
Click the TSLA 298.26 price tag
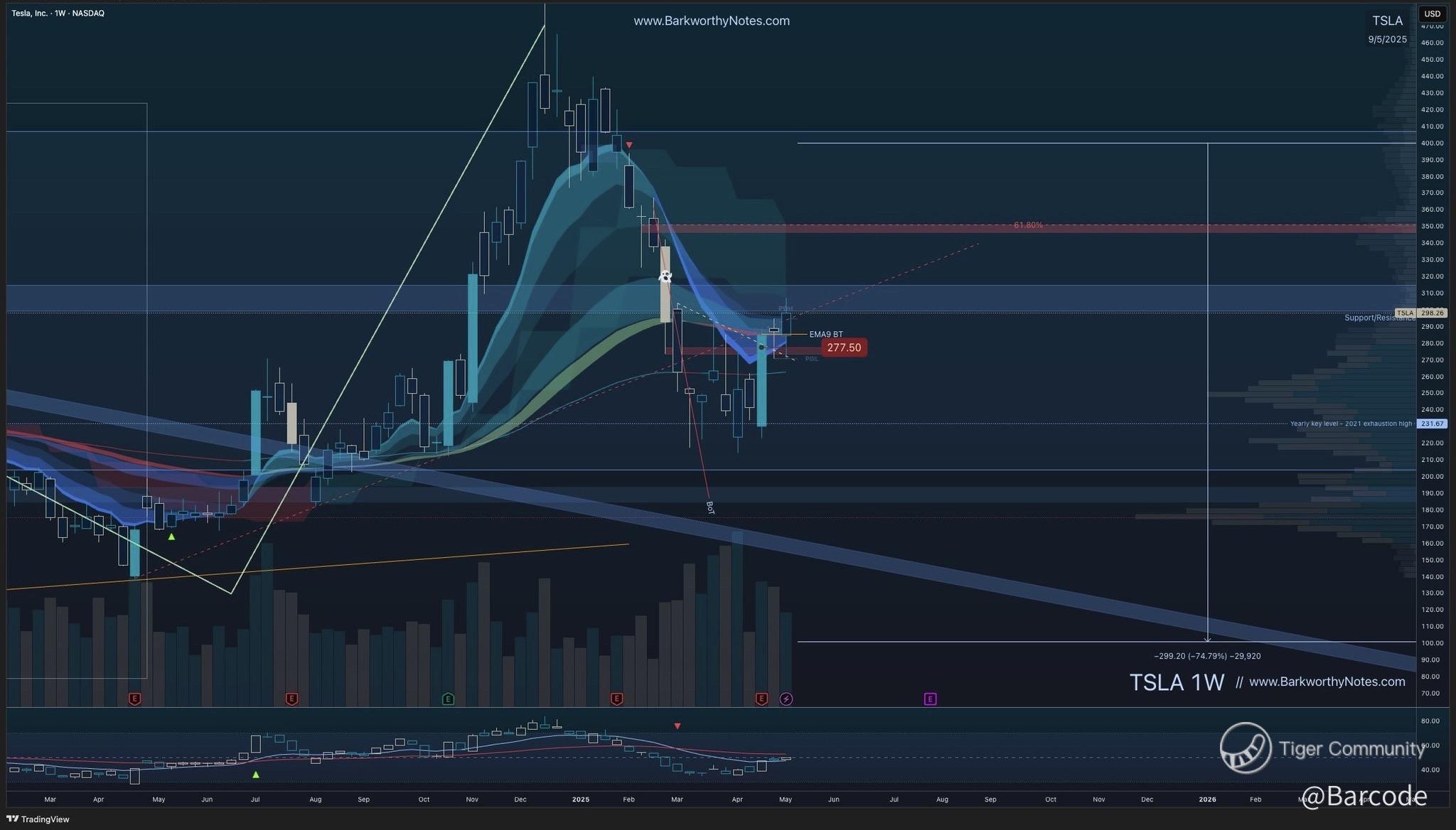(x=1421, y=313)
